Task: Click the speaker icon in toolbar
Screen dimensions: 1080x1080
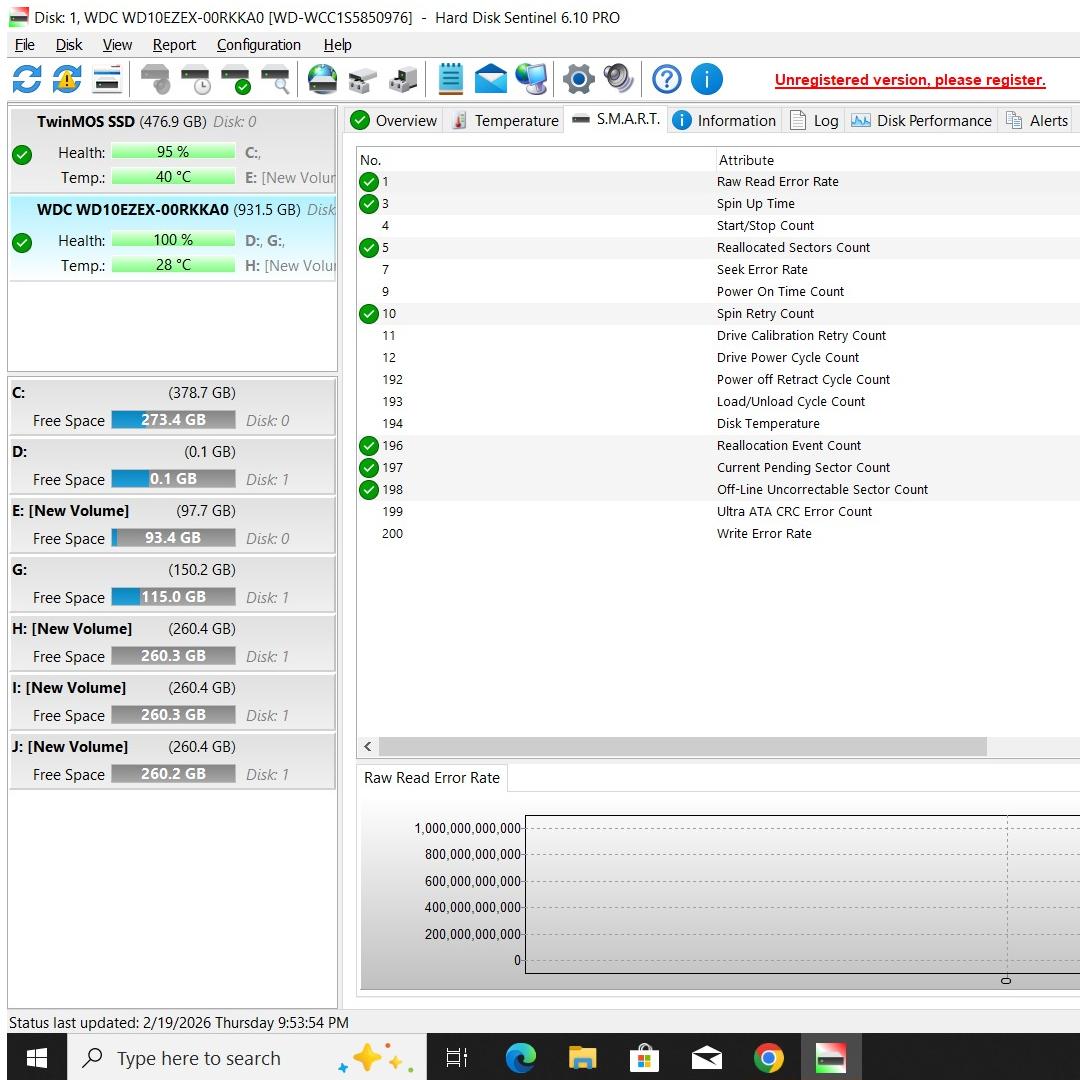Action: tap(618, 79)
